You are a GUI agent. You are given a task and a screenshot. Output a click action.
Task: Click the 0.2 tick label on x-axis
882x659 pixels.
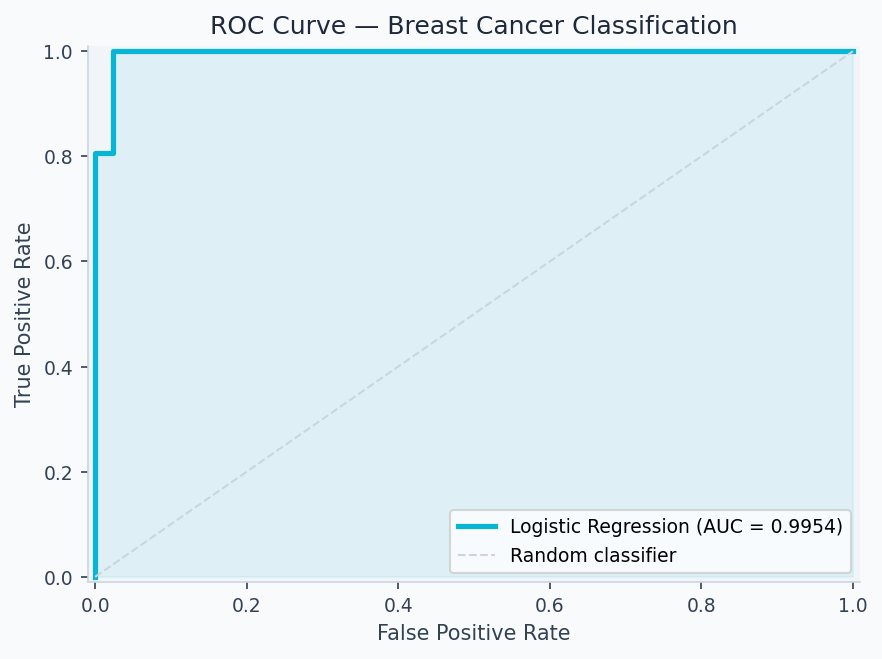click(246, 604)
